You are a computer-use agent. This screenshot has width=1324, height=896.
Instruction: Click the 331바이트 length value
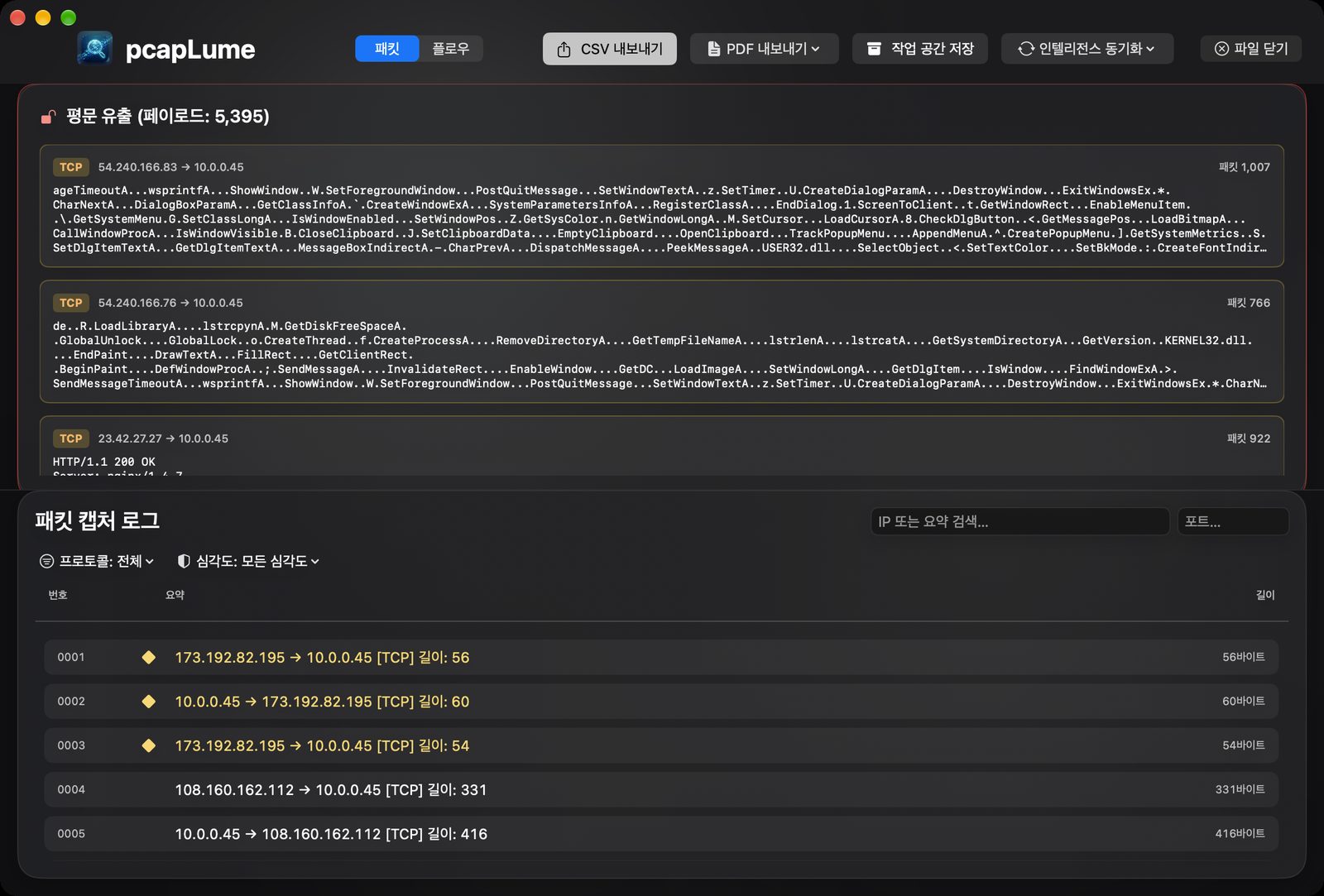[1240, 789]
